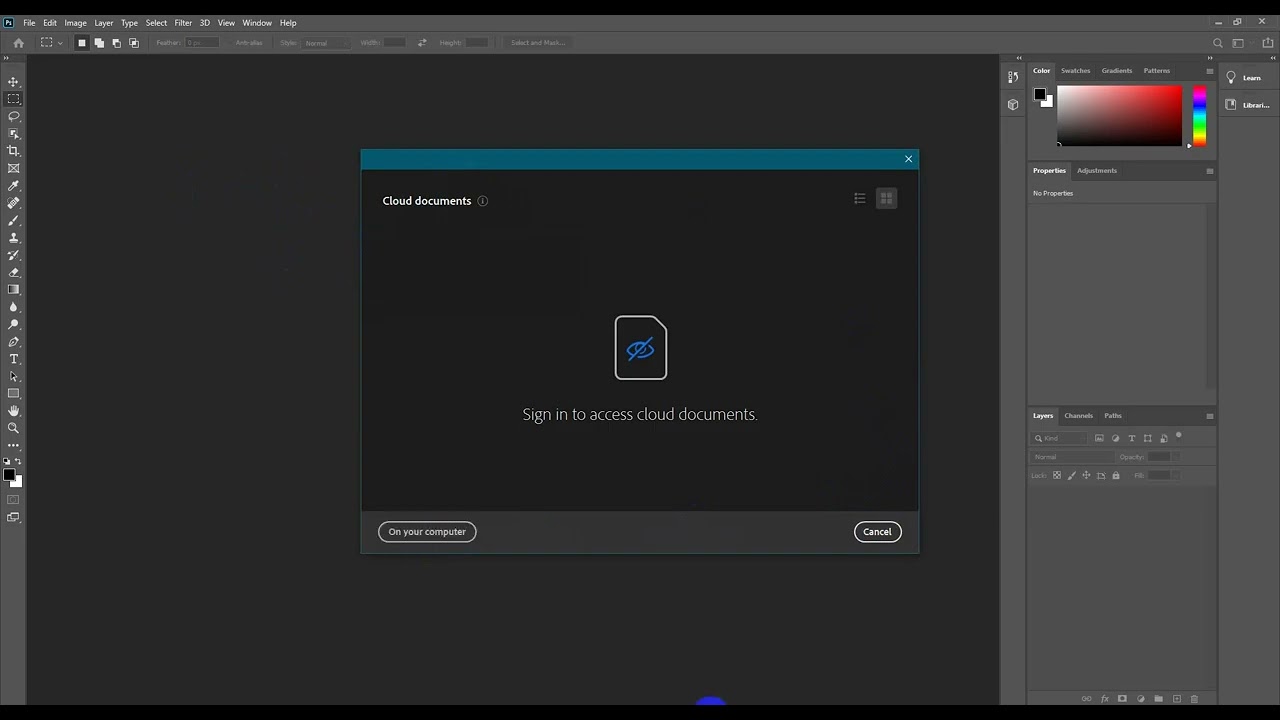The height and width of the screenshot is (720, 1280).
Task: Select the Pen tool
Action: point(13,342)
